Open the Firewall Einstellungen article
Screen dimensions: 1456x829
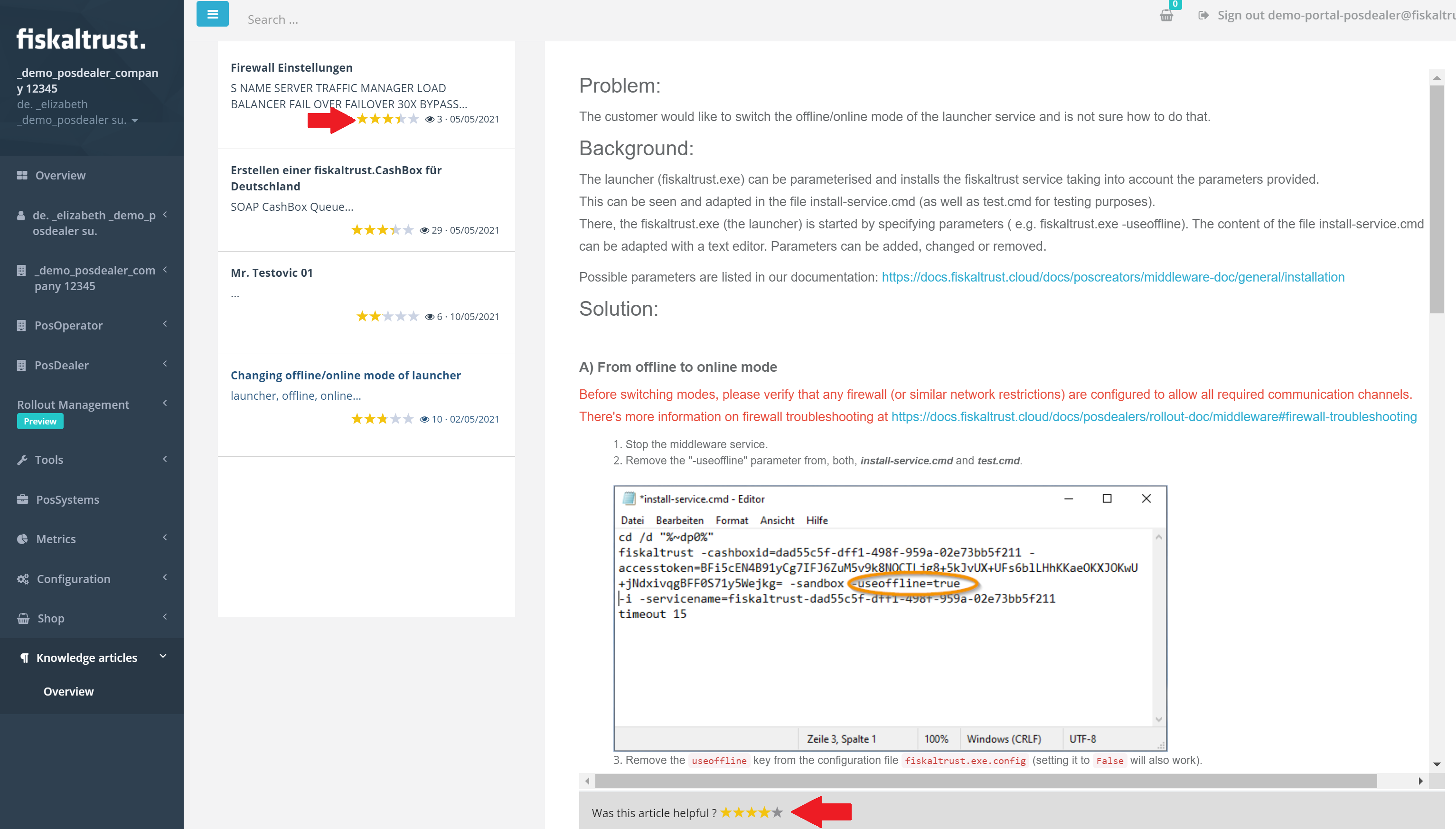tap(291, 68)
